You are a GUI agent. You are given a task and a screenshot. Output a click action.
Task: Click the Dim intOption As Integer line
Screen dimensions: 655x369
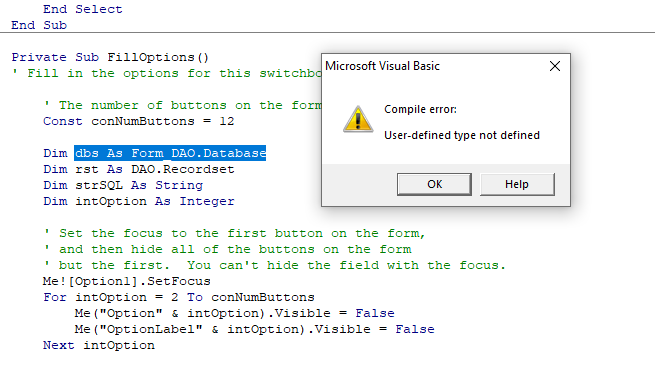[x=139, y=201]
